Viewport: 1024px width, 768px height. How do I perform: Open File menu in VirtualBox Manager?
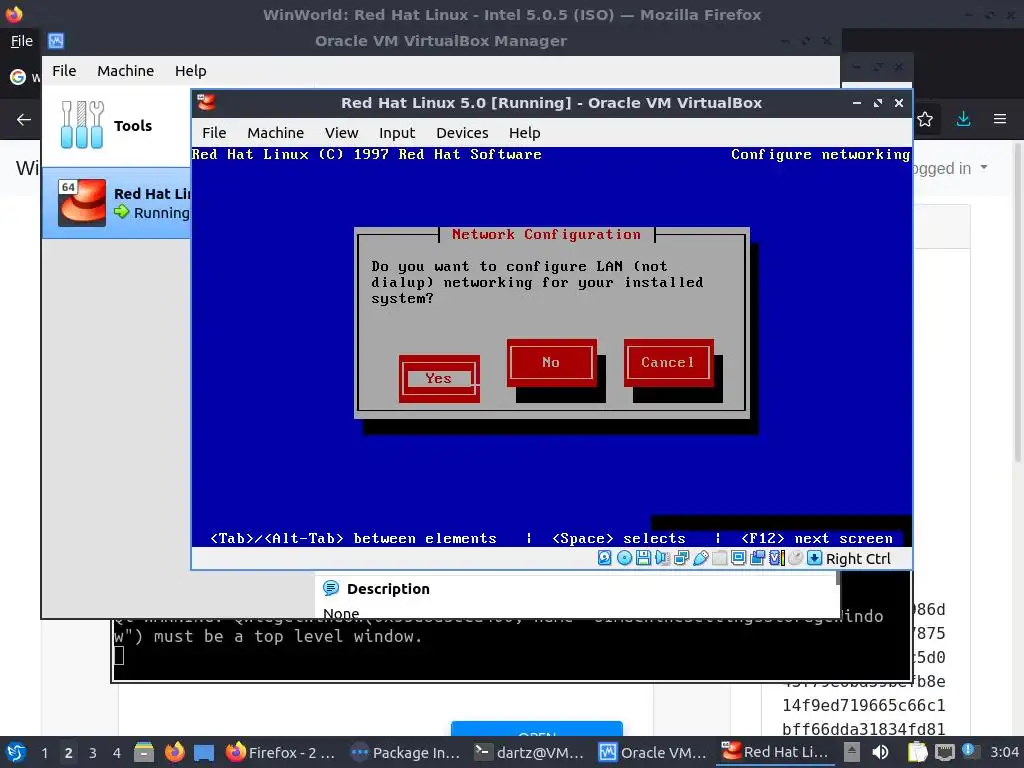pyautogui.click(x=64, y=71)
